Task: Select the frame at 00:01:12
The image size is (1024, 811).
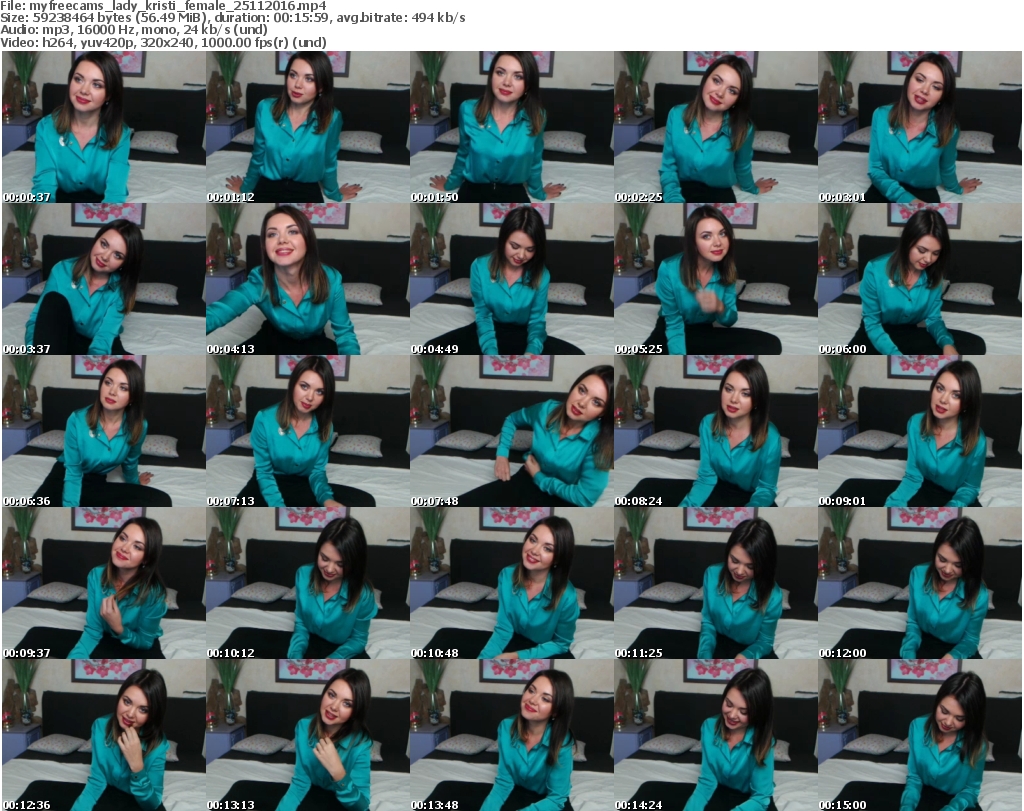Action: (307, 127)
